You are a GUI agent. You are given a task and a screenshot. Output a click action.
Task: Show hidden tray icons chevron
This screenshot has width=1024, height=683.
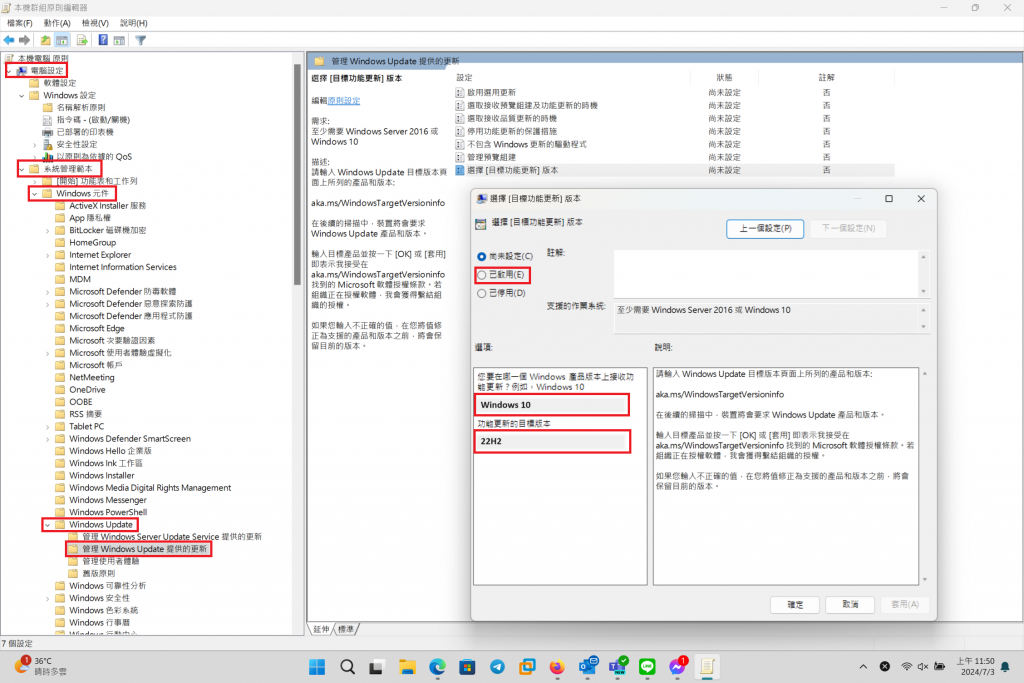click(x=863, y=667)
